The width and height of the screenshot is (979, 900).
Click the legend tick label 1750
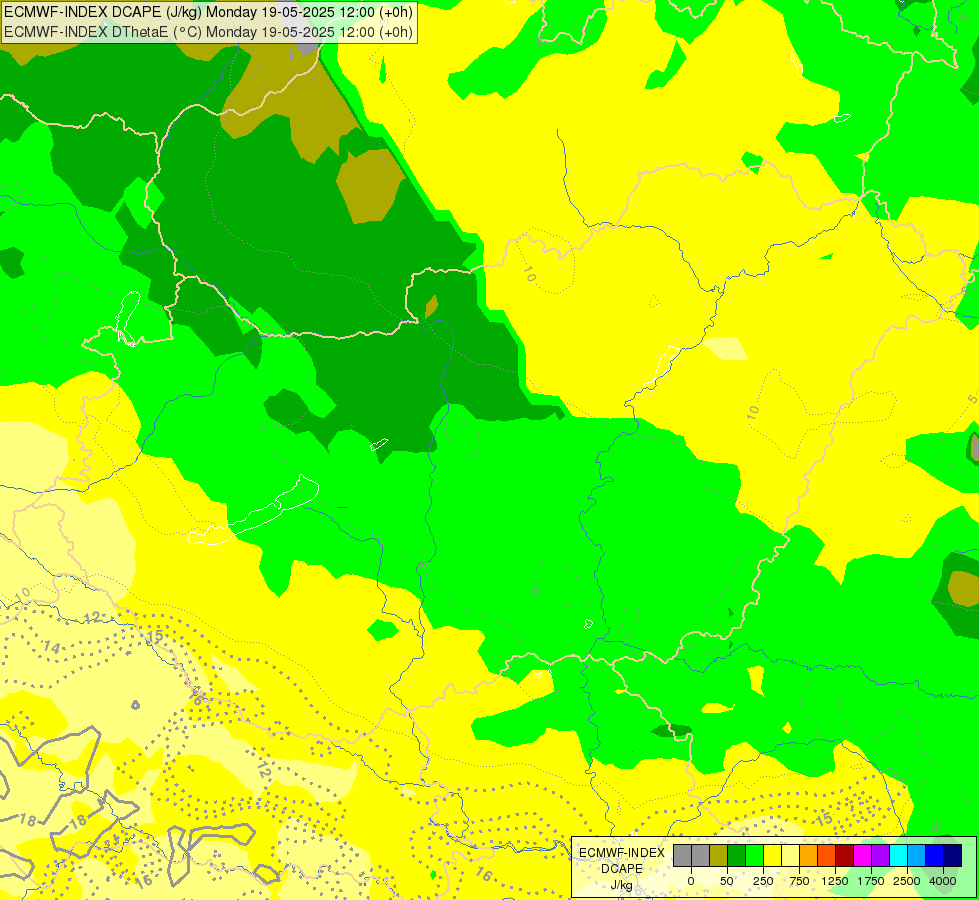tap(871, 881)
